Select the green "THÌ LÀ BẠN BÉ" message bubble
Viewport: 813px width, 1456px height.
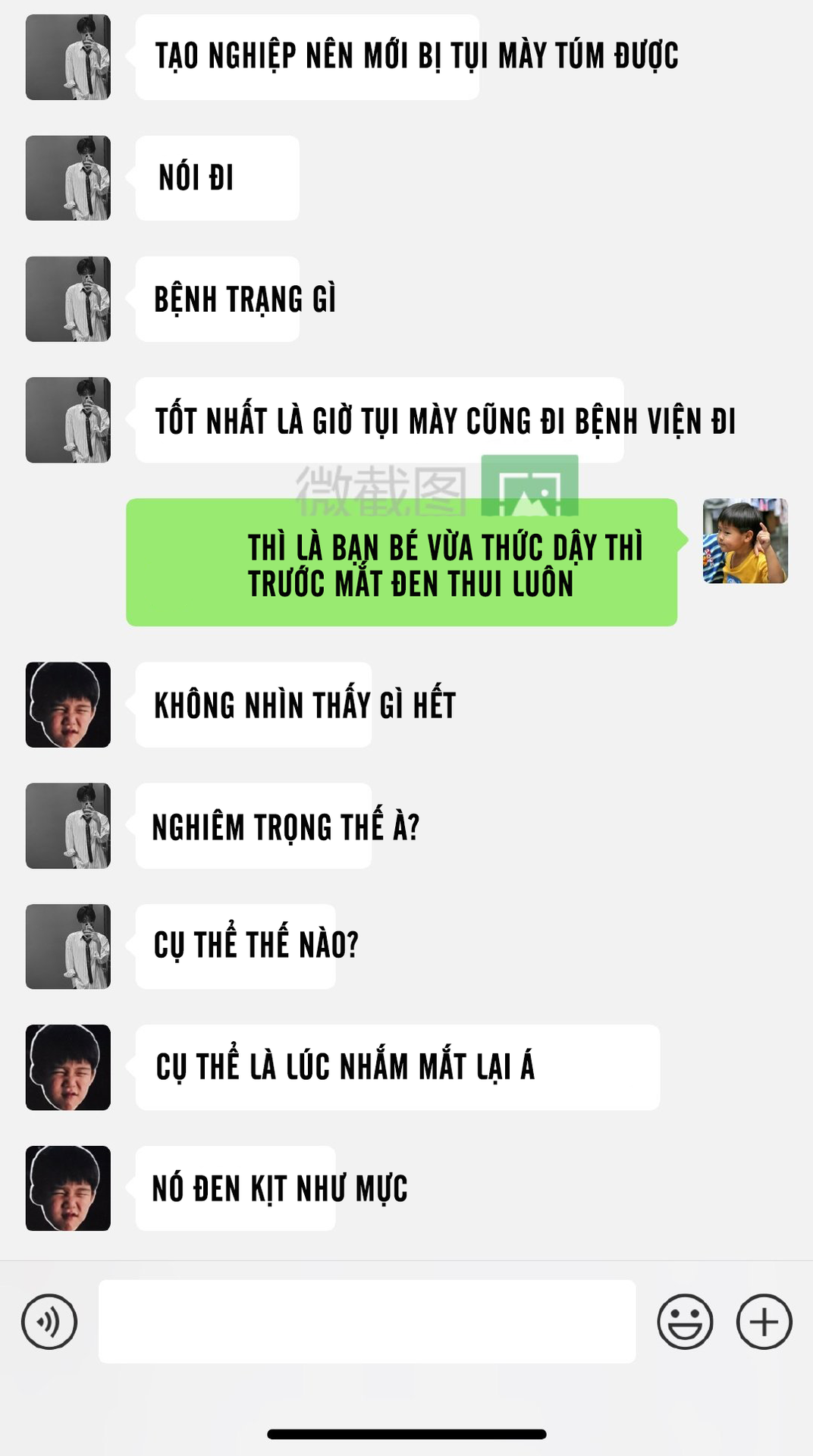click(x=402, y=562)
